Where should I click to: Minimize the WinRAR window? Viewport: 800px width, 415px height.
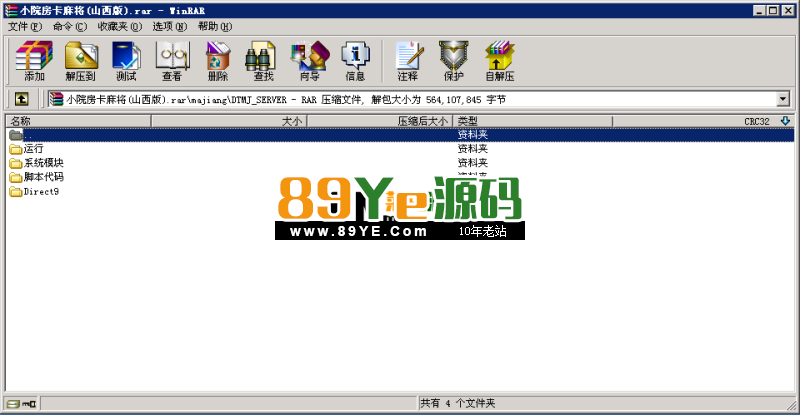(760, 10)
